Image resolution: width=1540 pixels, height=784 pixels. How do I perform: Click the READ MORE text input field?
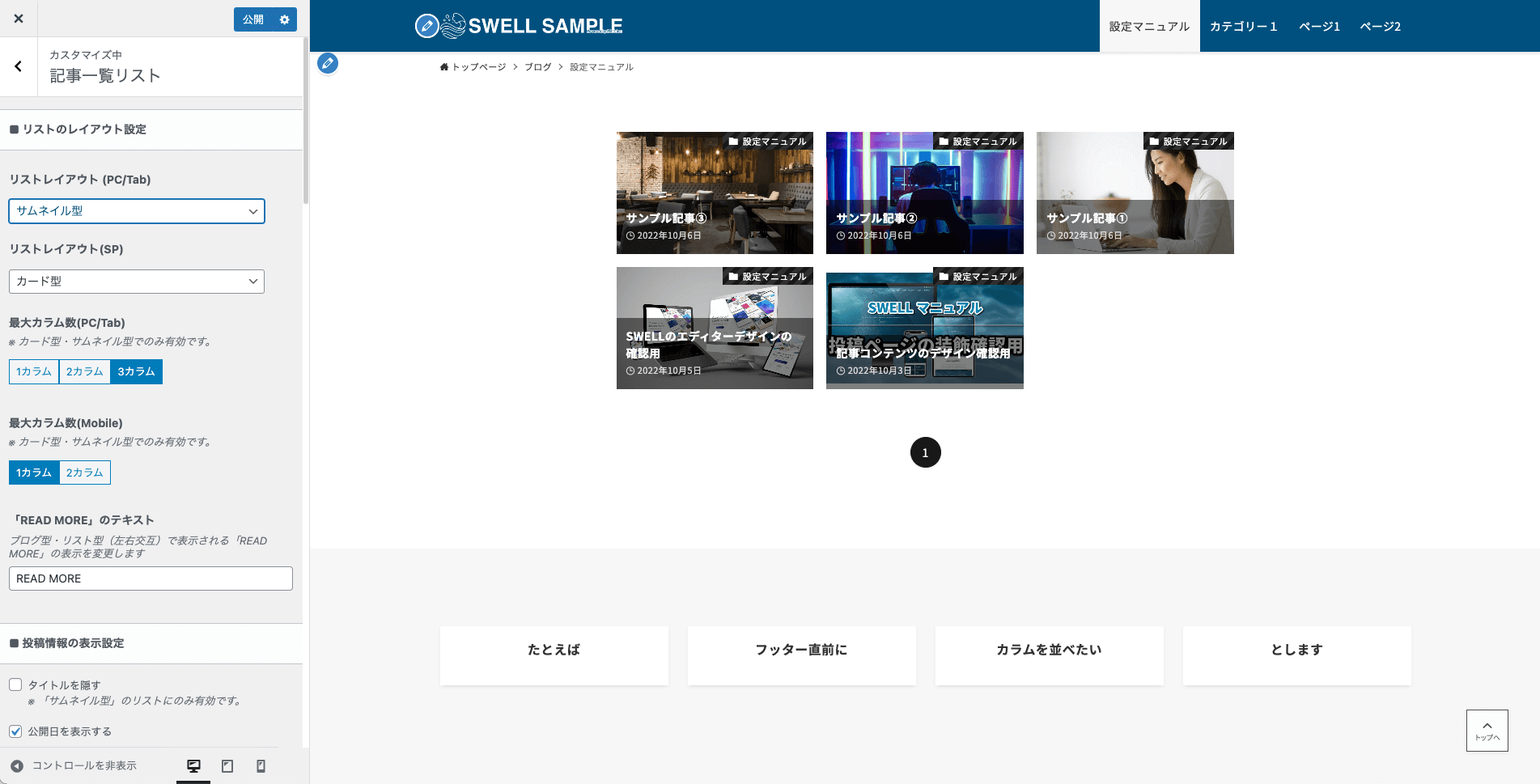[x=150, y=578]
